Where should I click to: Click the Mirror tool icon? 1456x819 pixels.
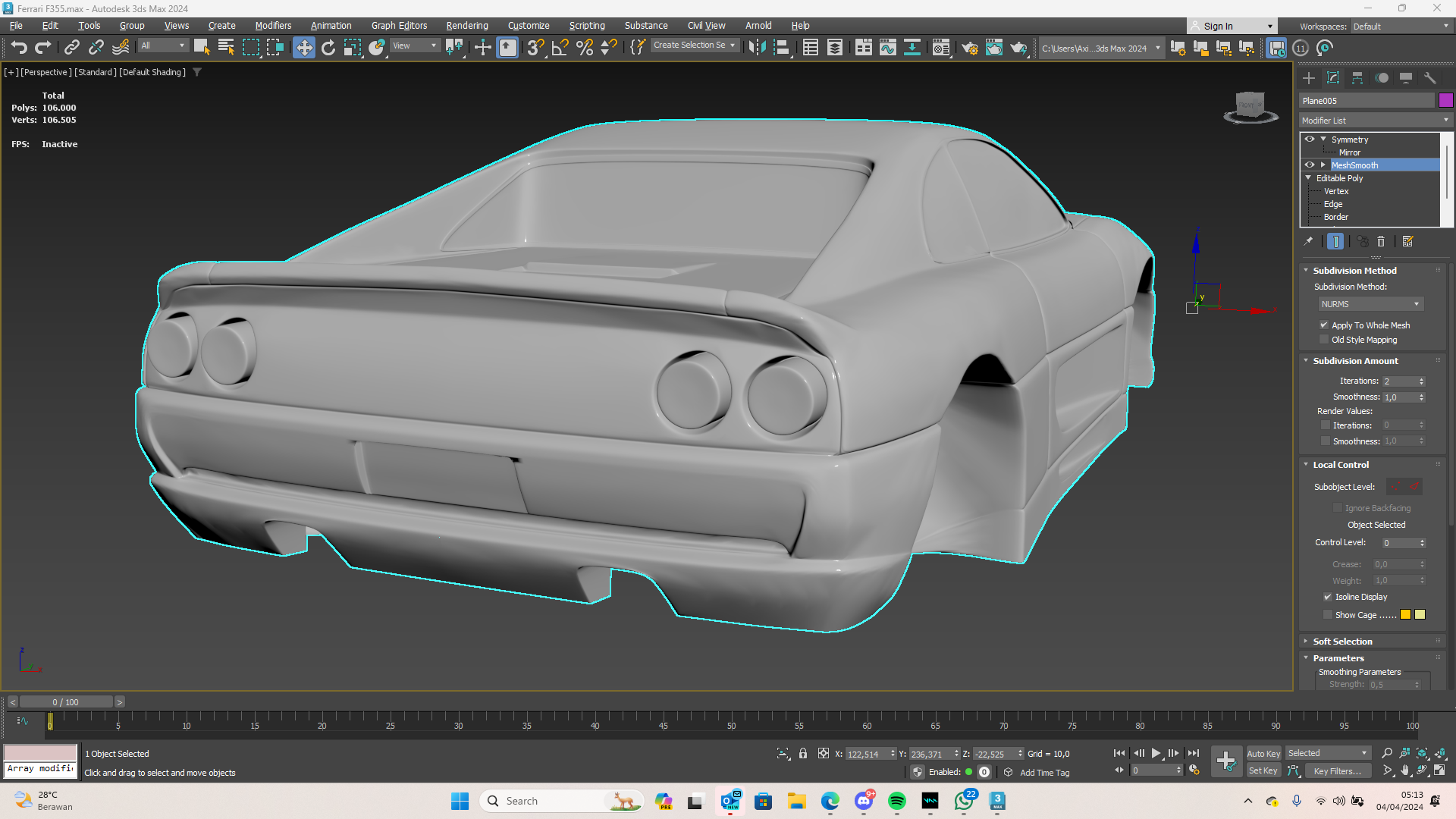[756, 48]
